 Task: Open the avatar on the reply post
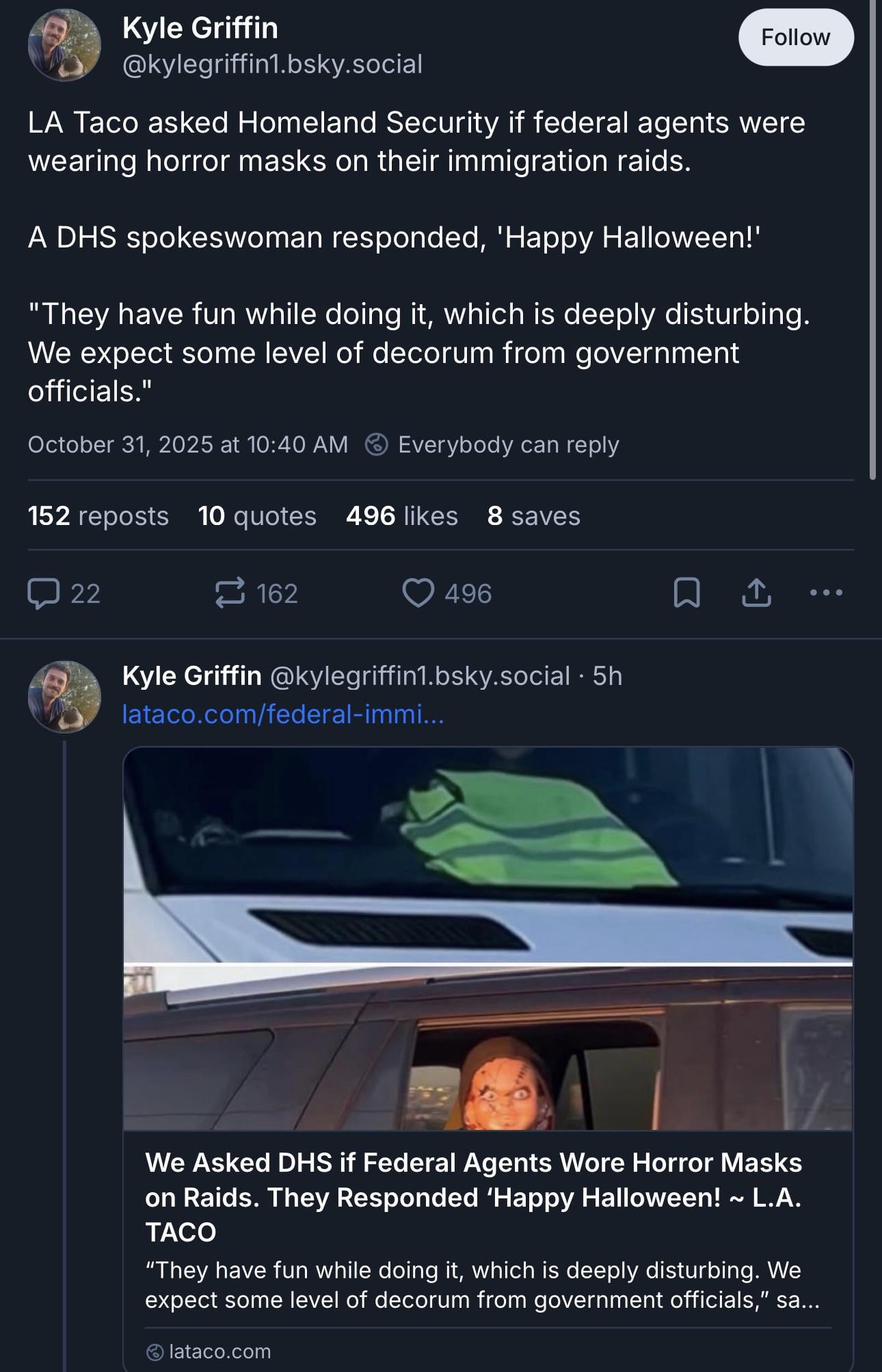pos(64,696)
